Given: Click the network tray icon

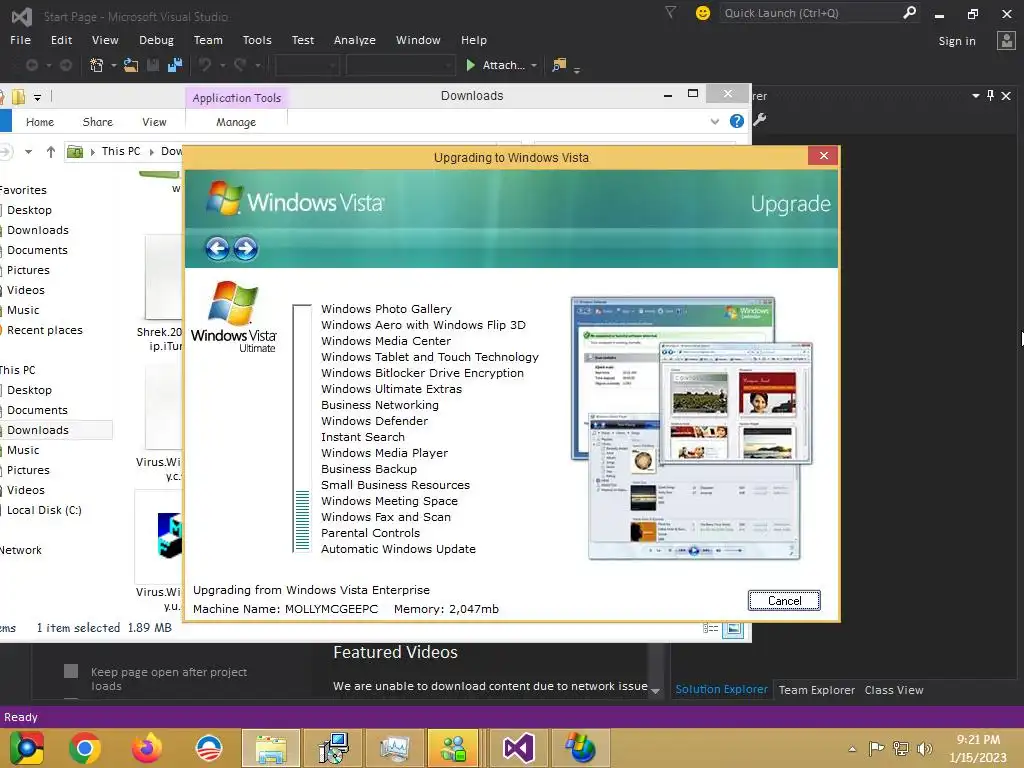Looking at the screenshot, I should (x=901, y=748).
